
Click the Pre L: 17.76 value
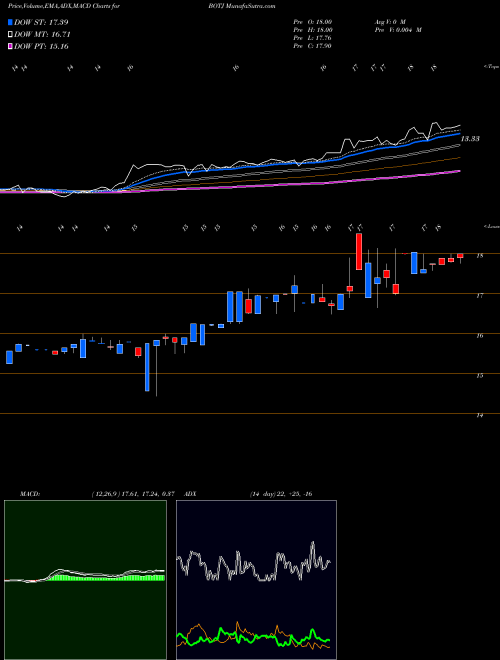tap(313, 38)
